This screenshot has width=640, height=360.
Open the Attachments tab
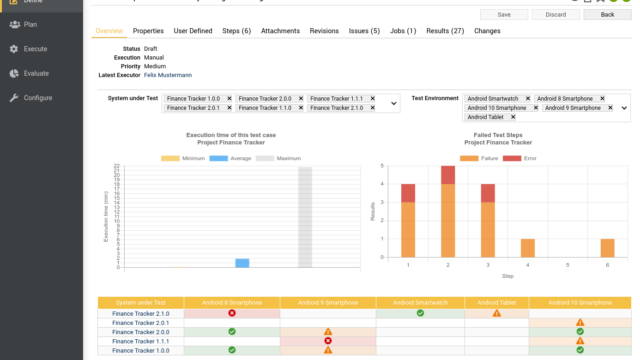click(280, 31)
